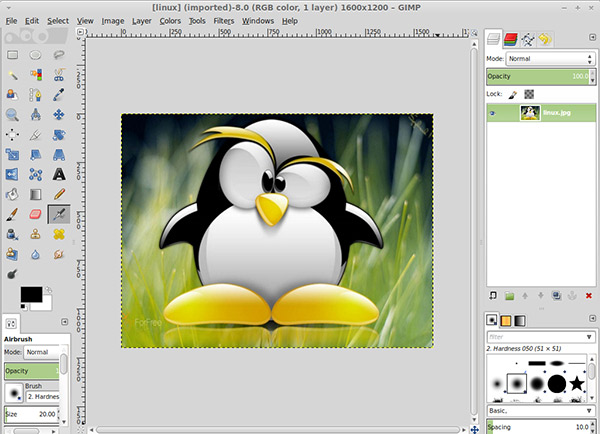The image size is (600, 434).
Task: Select the Text tool
Action: [x=59, y=175]
